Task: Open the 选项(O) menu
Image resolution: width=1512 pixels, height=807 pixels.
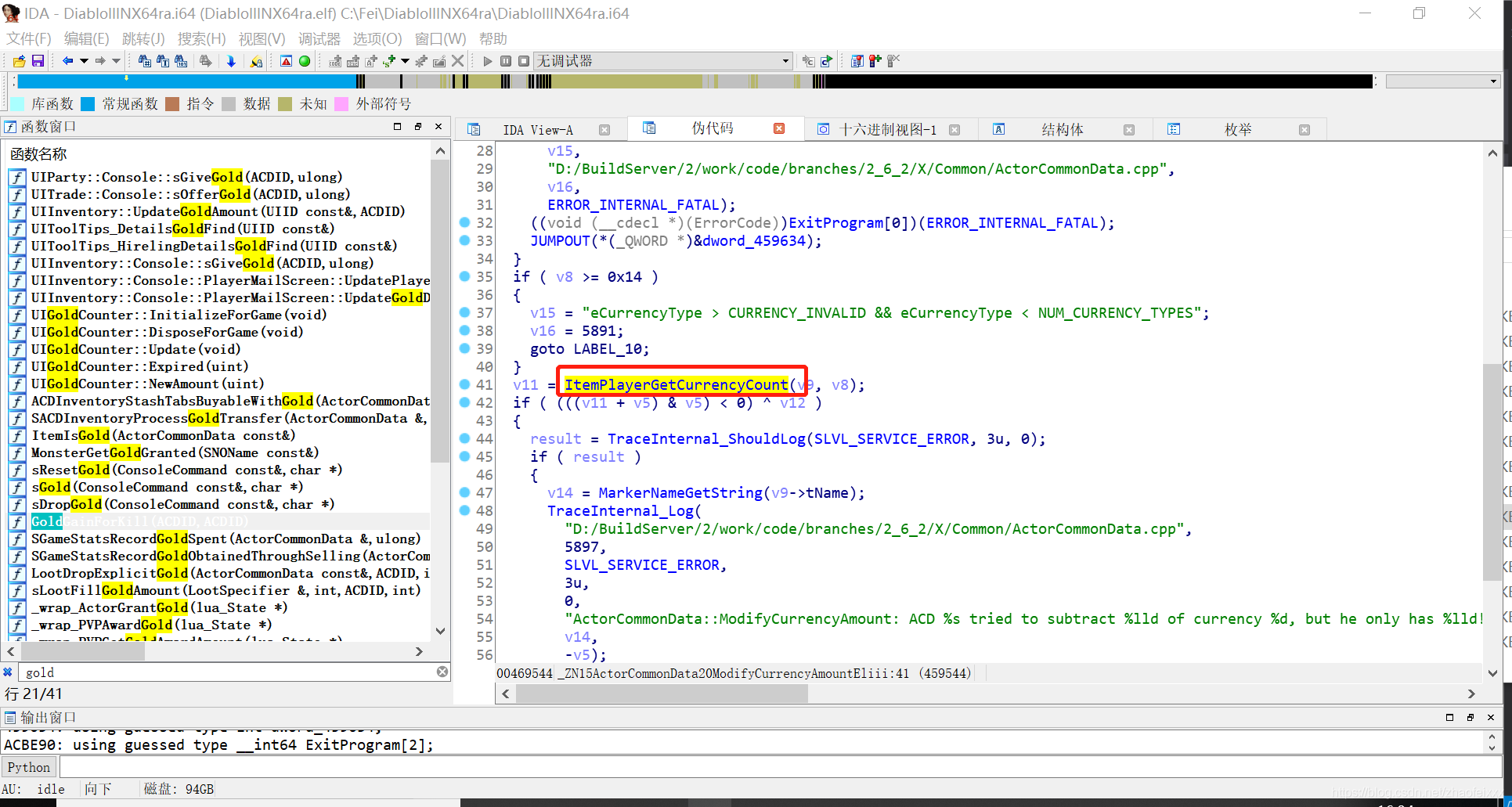Action: pyautogui.click(x=377, y=38)
